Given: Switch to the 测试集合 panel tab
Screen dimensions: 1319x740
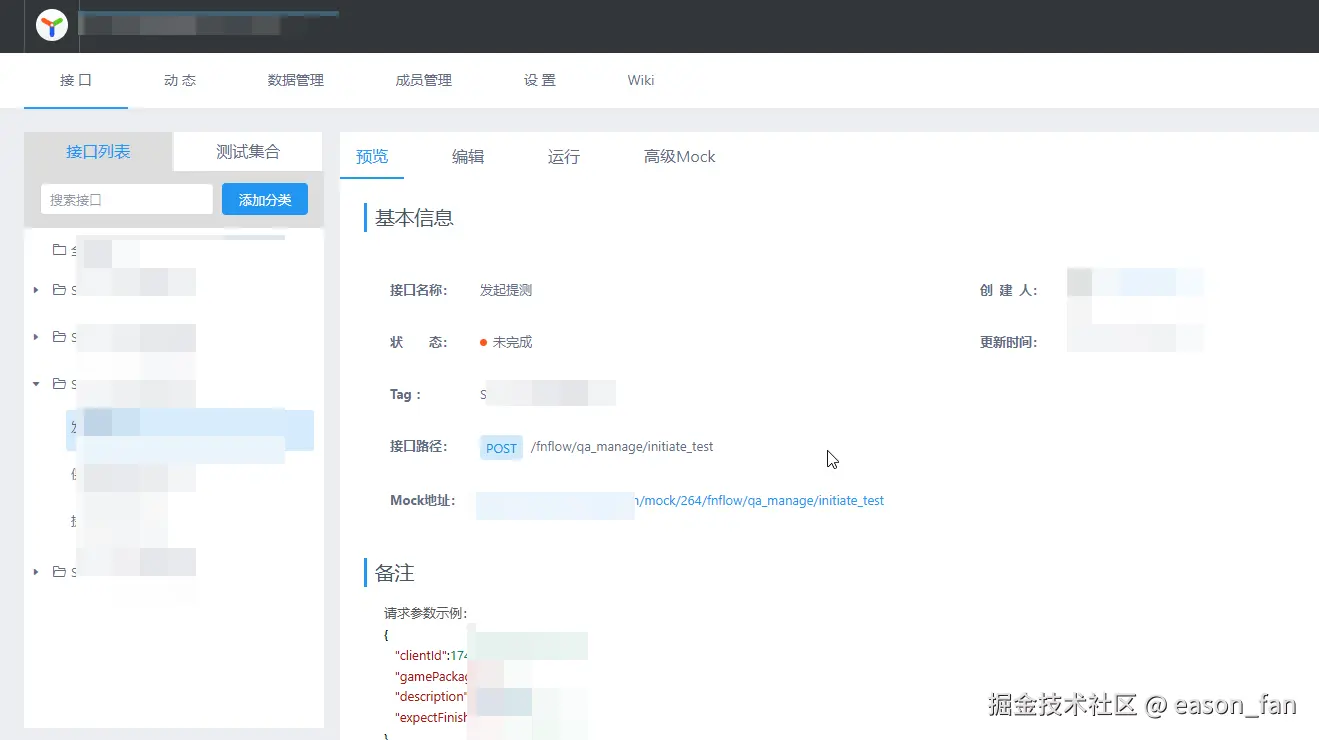Looking at the screenshot, I should click(x=248, y=152).
